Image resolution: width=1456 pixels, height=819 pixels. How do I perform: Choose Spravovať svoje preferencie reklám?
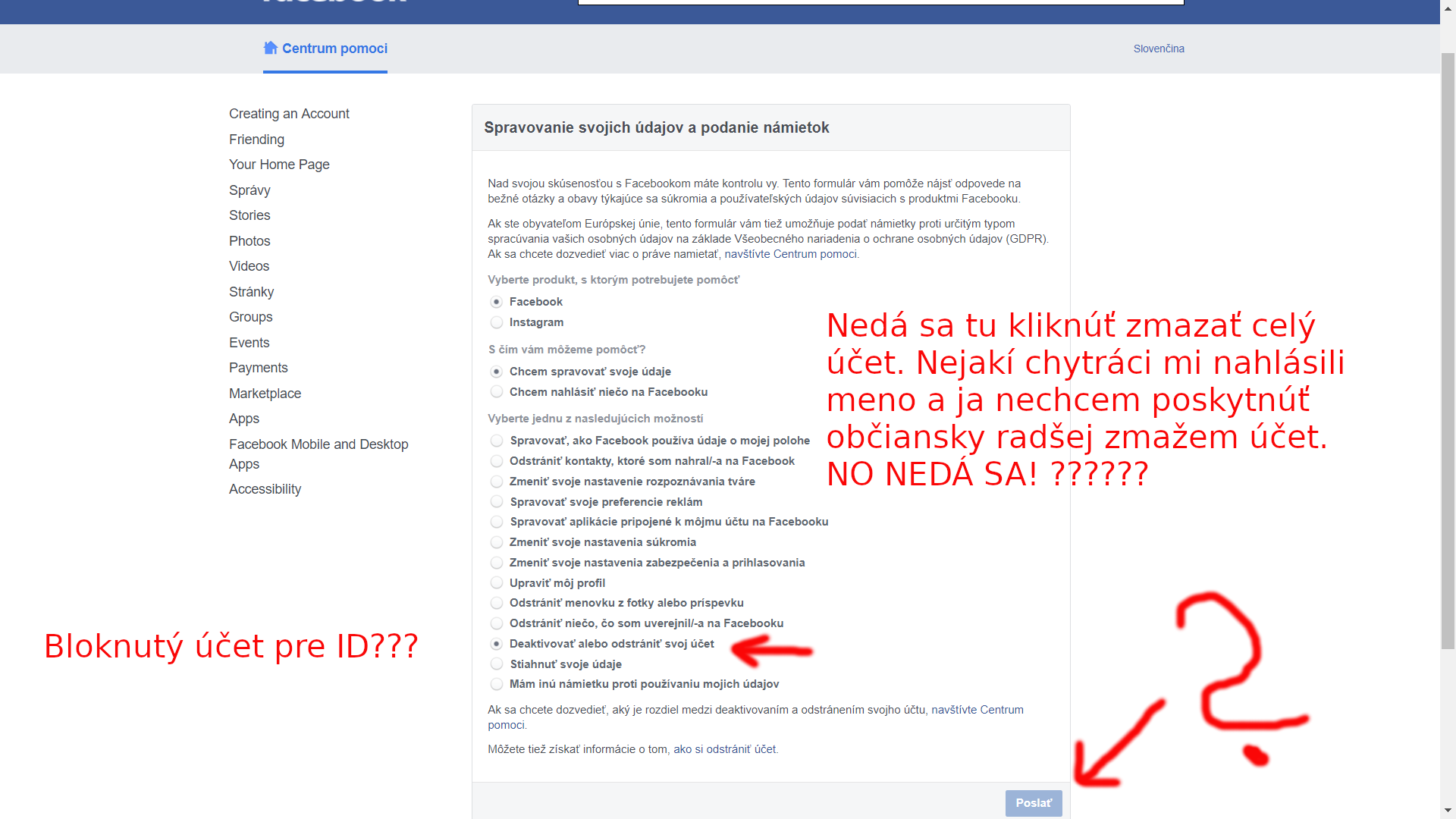497,502
